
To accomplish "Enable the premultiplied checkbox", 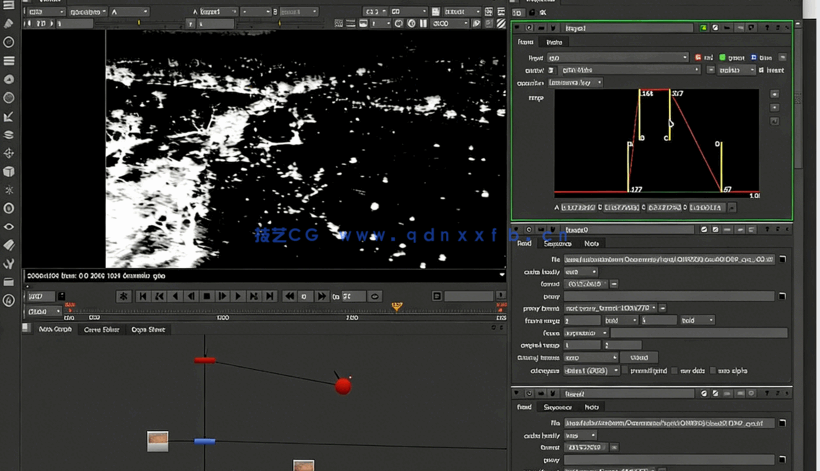I will (622, 371).
